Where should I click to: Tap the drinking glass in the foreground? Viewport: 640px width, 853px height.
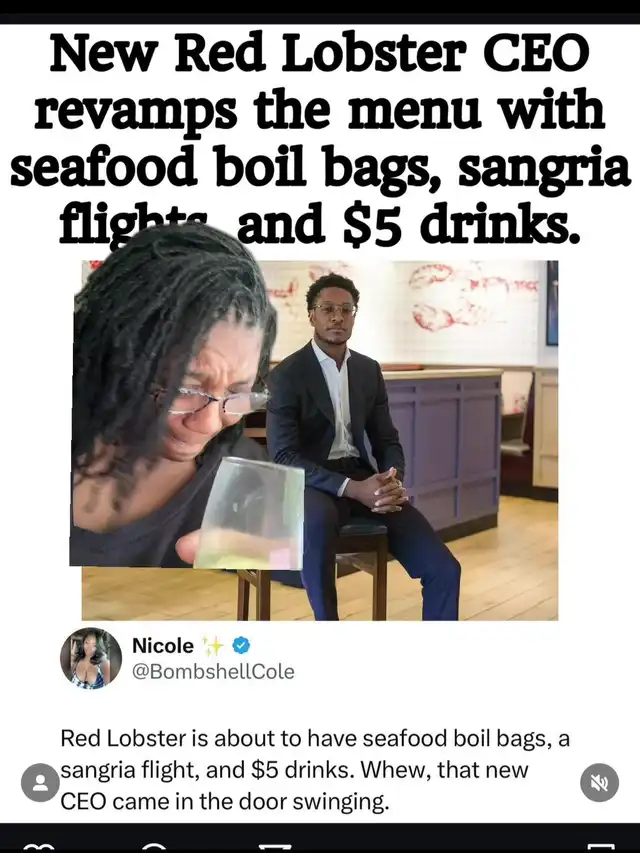(x=251, y=512)
